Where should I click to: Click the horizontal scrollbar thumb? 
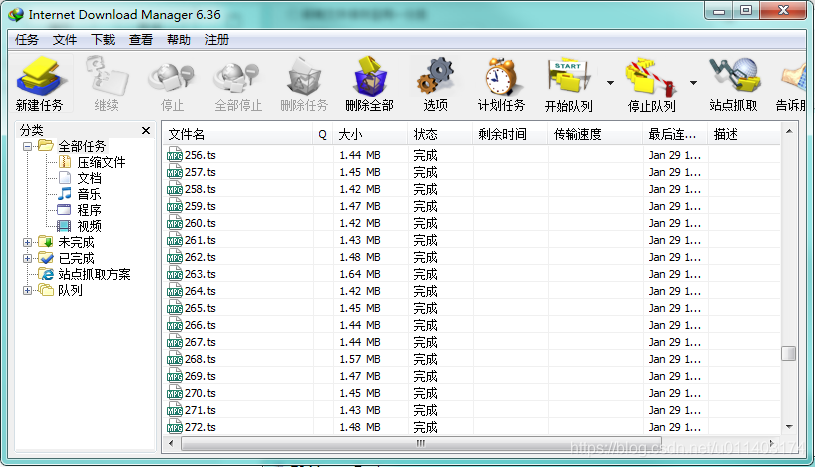(421, 444)
